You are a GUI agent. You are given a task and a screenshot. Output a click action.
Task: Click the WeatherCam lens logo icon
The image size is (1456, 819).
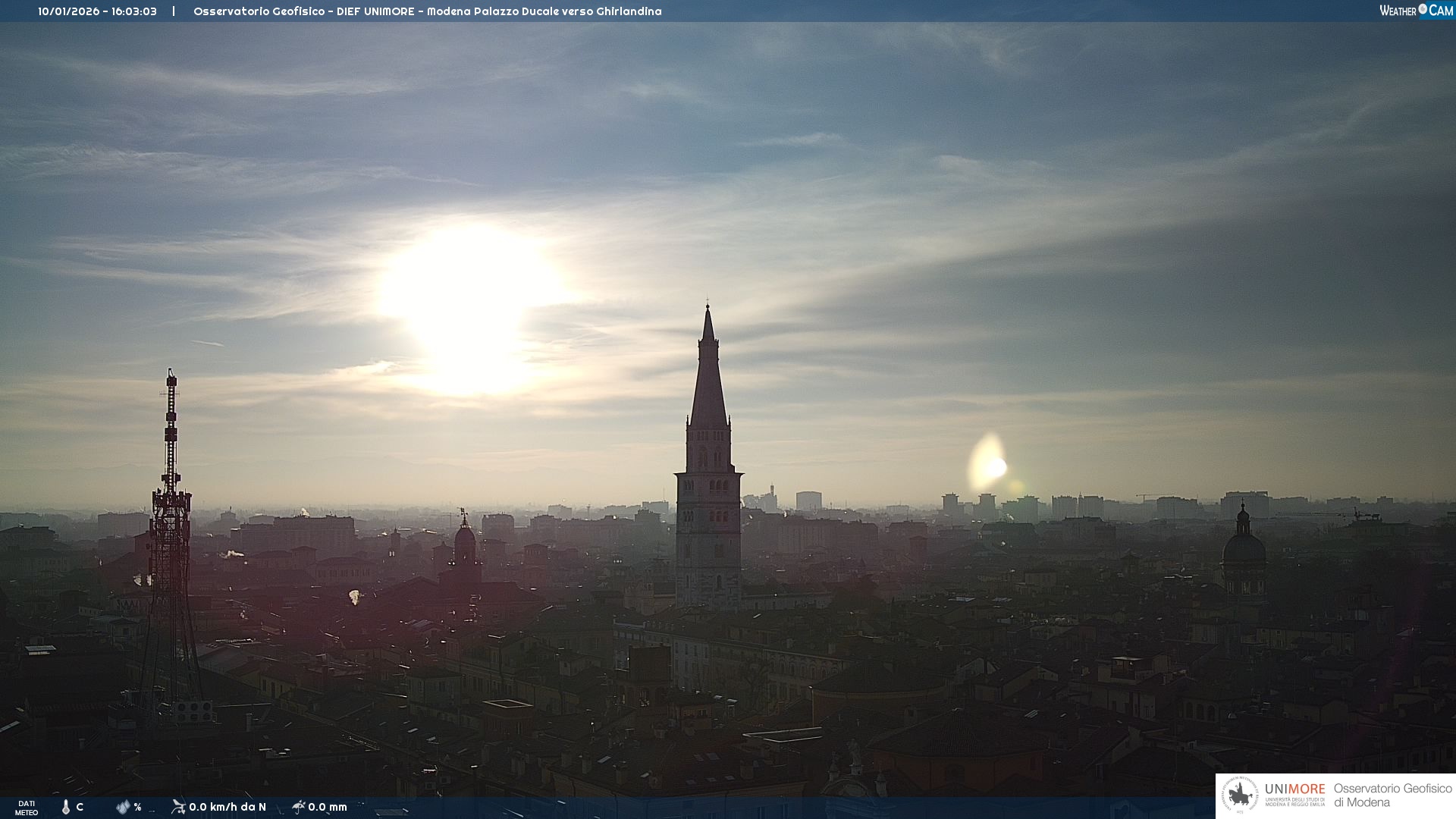[x=1423, y=9]
